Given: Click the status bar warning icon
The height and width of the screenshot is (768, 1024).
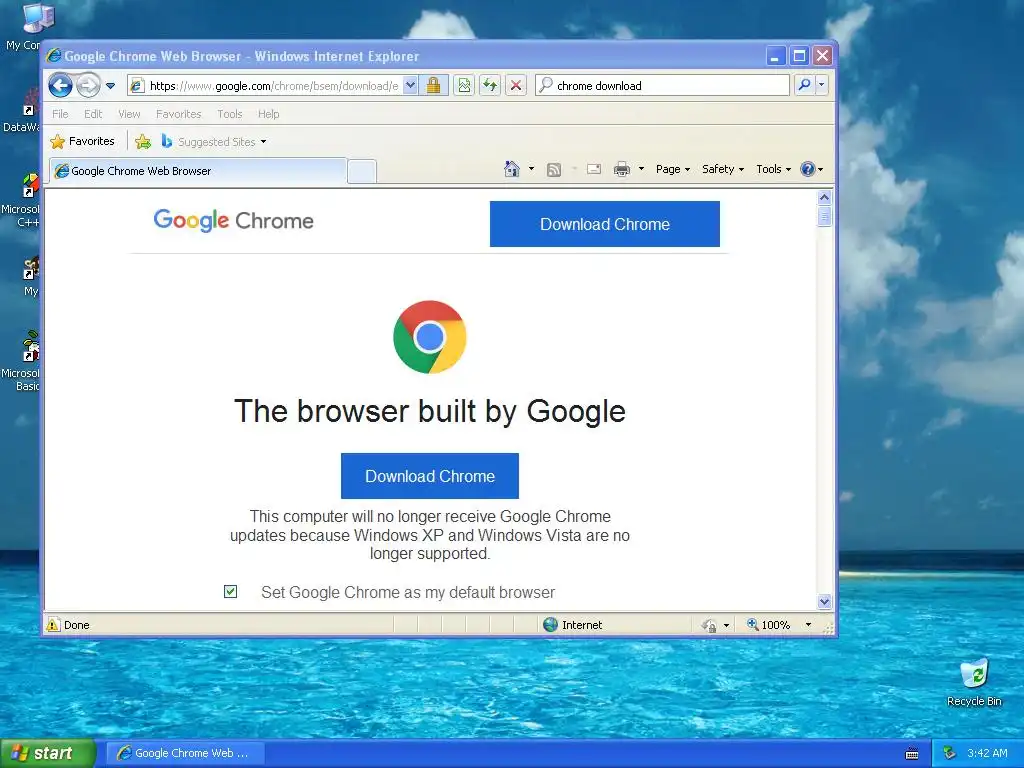Looking at the screenshot, I should click(53, 624).
